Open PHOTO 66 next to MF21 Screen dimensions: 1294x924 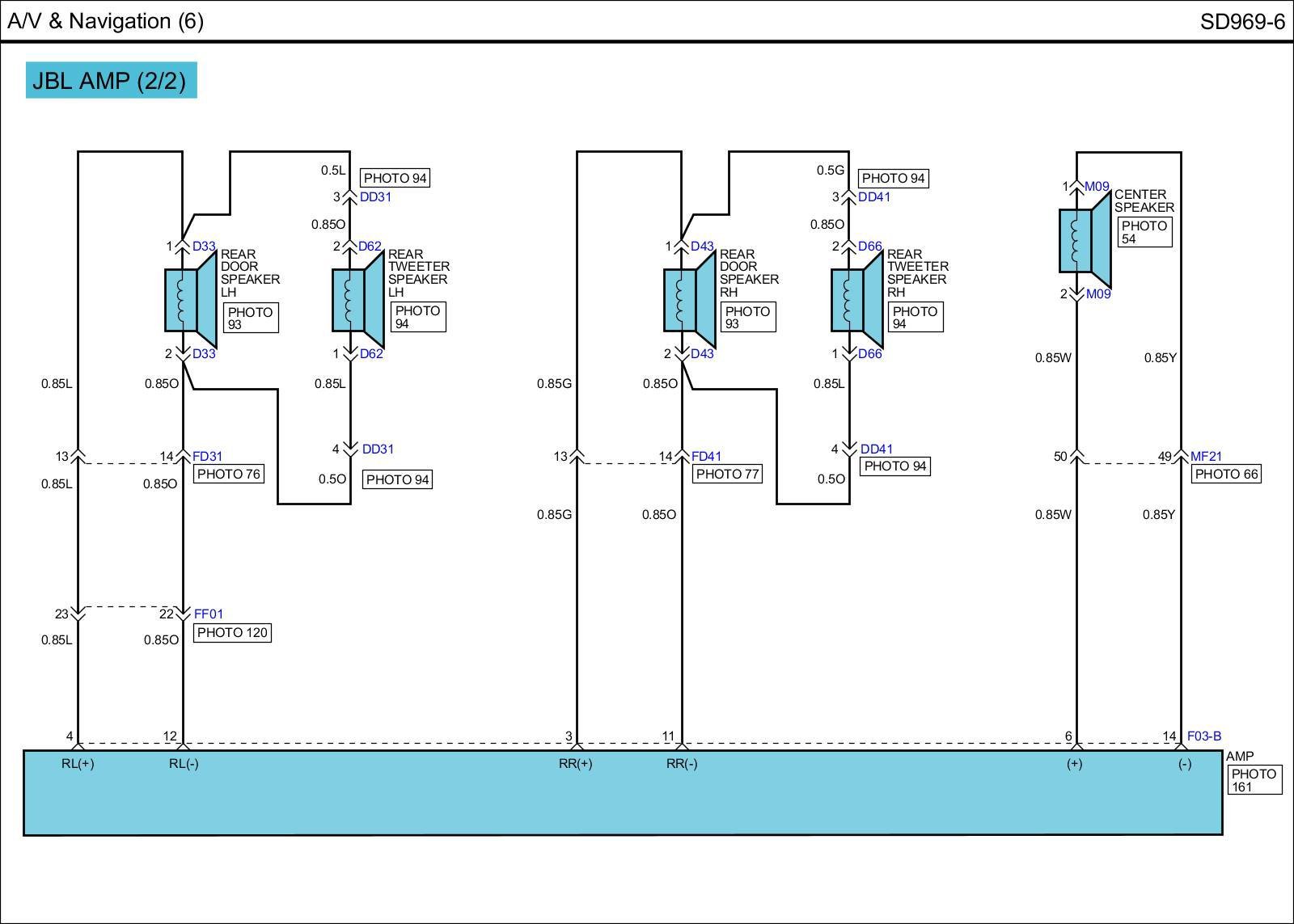1226,475
